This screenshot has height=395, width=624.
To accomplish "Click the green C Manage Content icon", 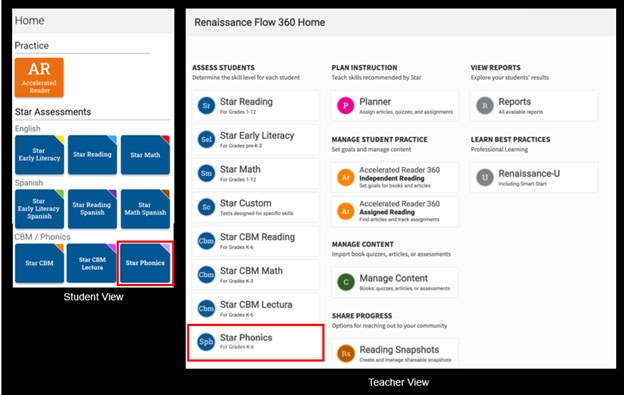I will (345, 282).
